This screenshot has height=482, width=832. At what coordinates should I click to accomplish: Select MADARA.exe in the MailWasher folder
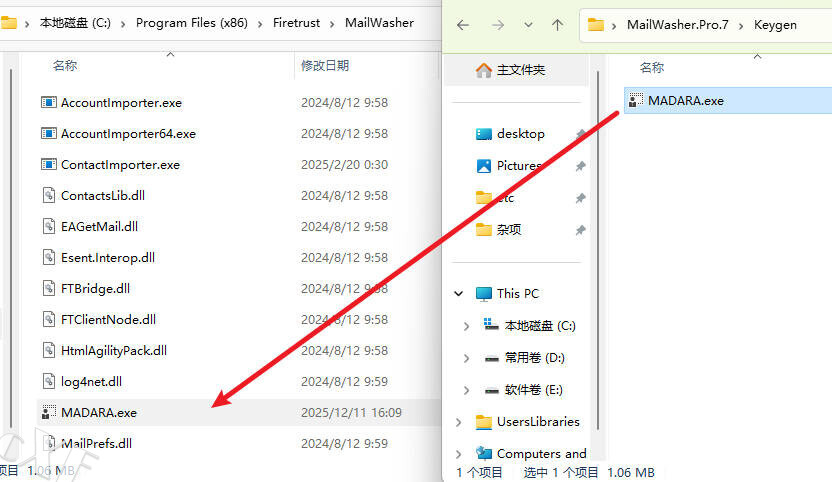(x=98, y=412)
